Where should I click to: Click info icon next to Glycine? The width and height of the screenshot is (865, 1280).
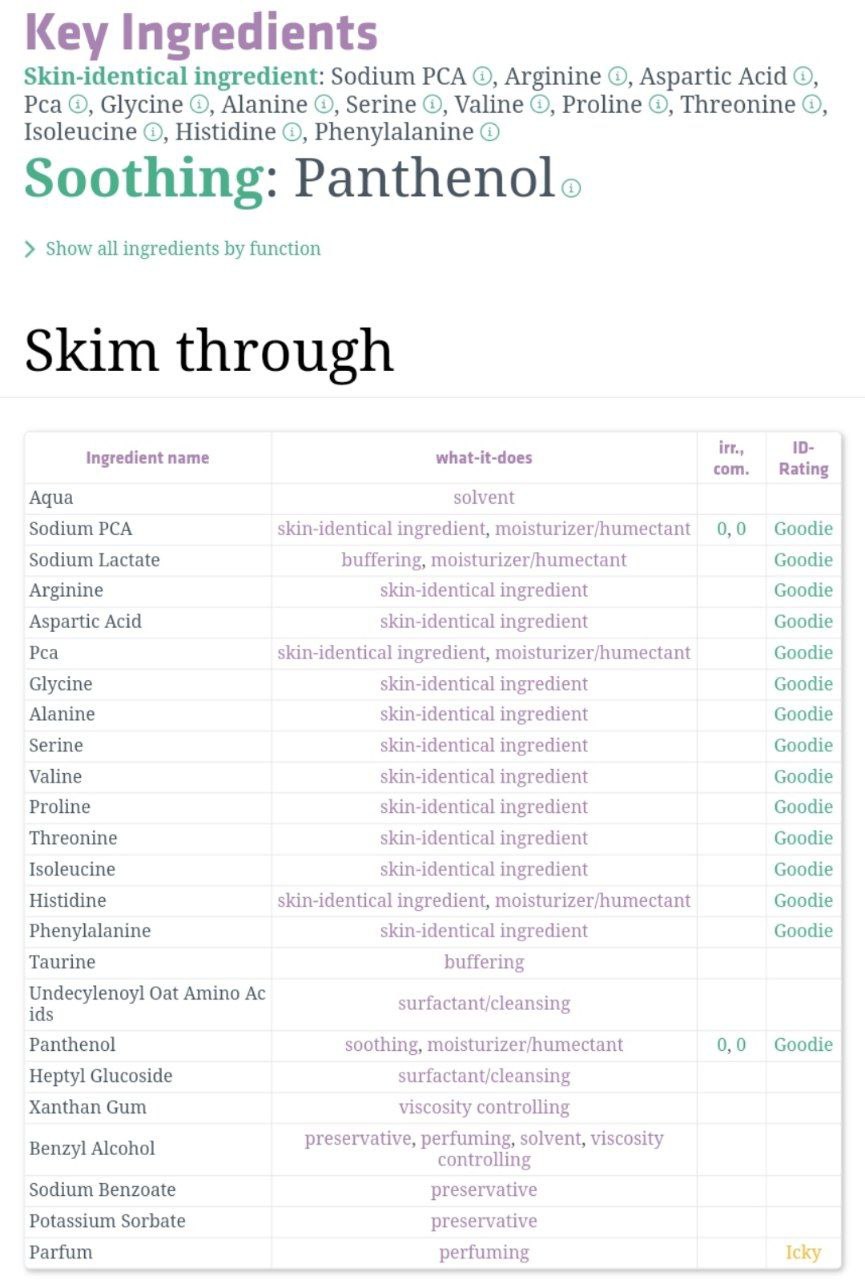pyautogui.click(x=200, y=105)
